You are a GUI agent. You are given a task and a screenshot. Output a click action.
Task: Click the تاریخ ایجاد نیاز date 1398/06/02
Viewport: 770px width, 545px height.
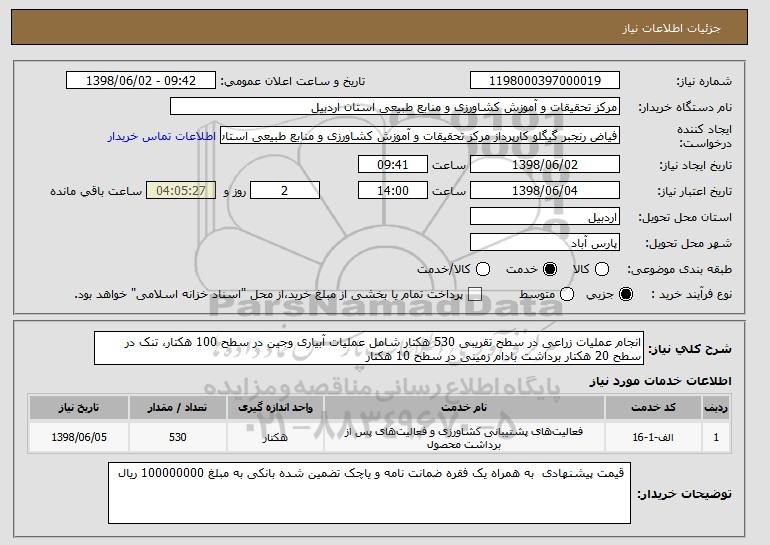(545, 164)
